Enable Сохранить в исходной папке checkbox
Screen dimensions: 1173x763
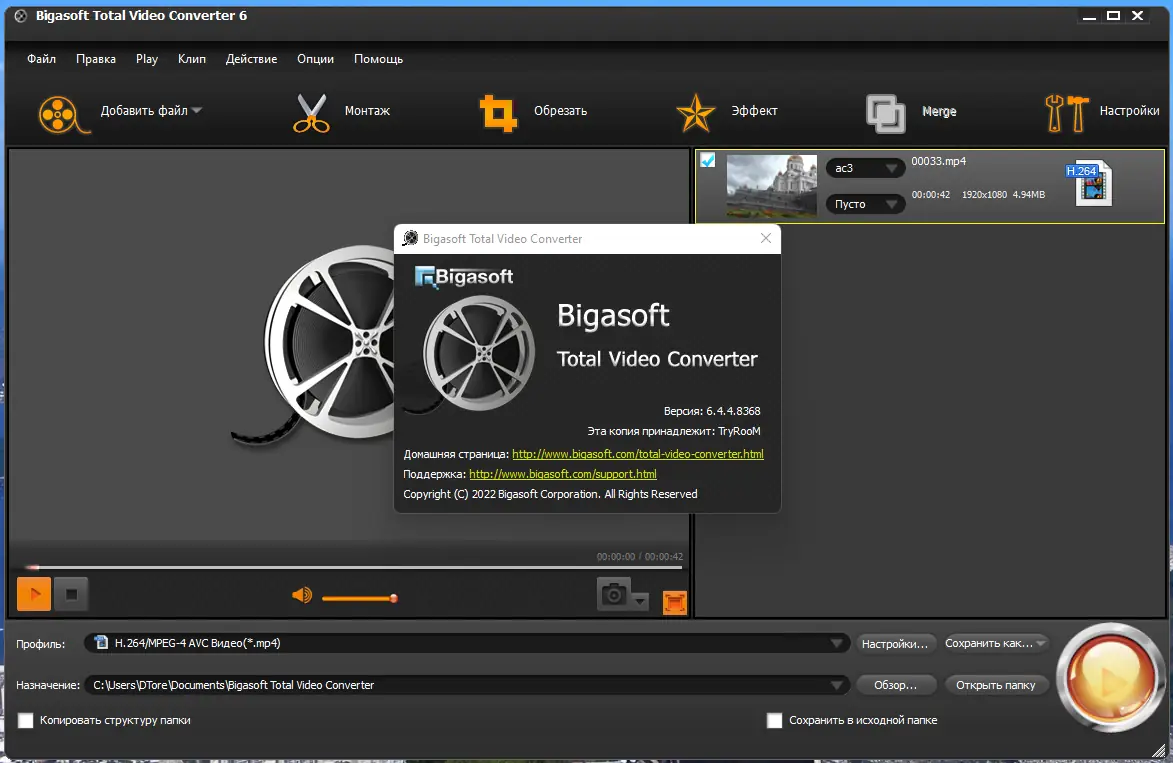pos(774,720)
